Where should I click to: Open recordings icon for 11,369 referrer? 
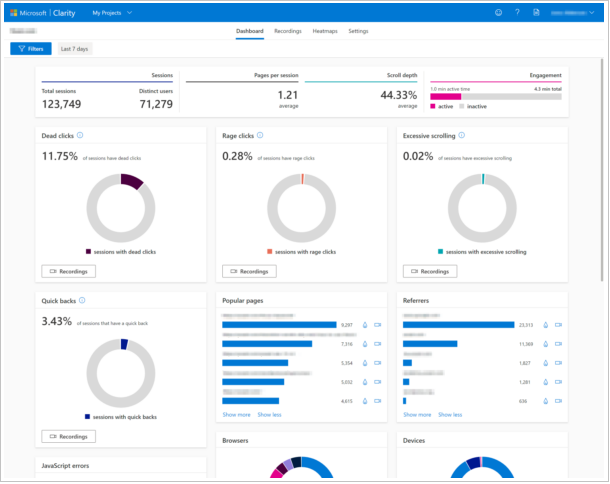pyautogui.click(x=558, y=344)
